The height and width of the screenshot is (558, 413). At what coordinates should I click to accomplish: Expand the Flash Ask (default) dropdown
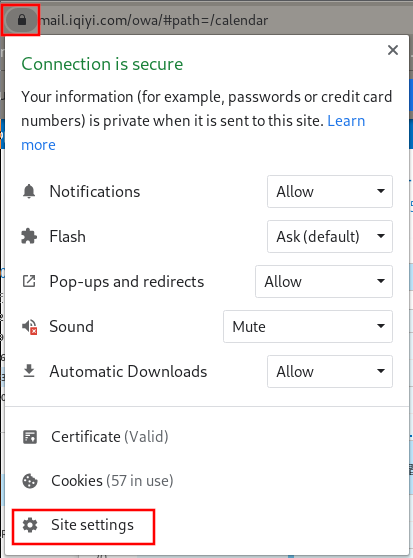tap(330, 236)
